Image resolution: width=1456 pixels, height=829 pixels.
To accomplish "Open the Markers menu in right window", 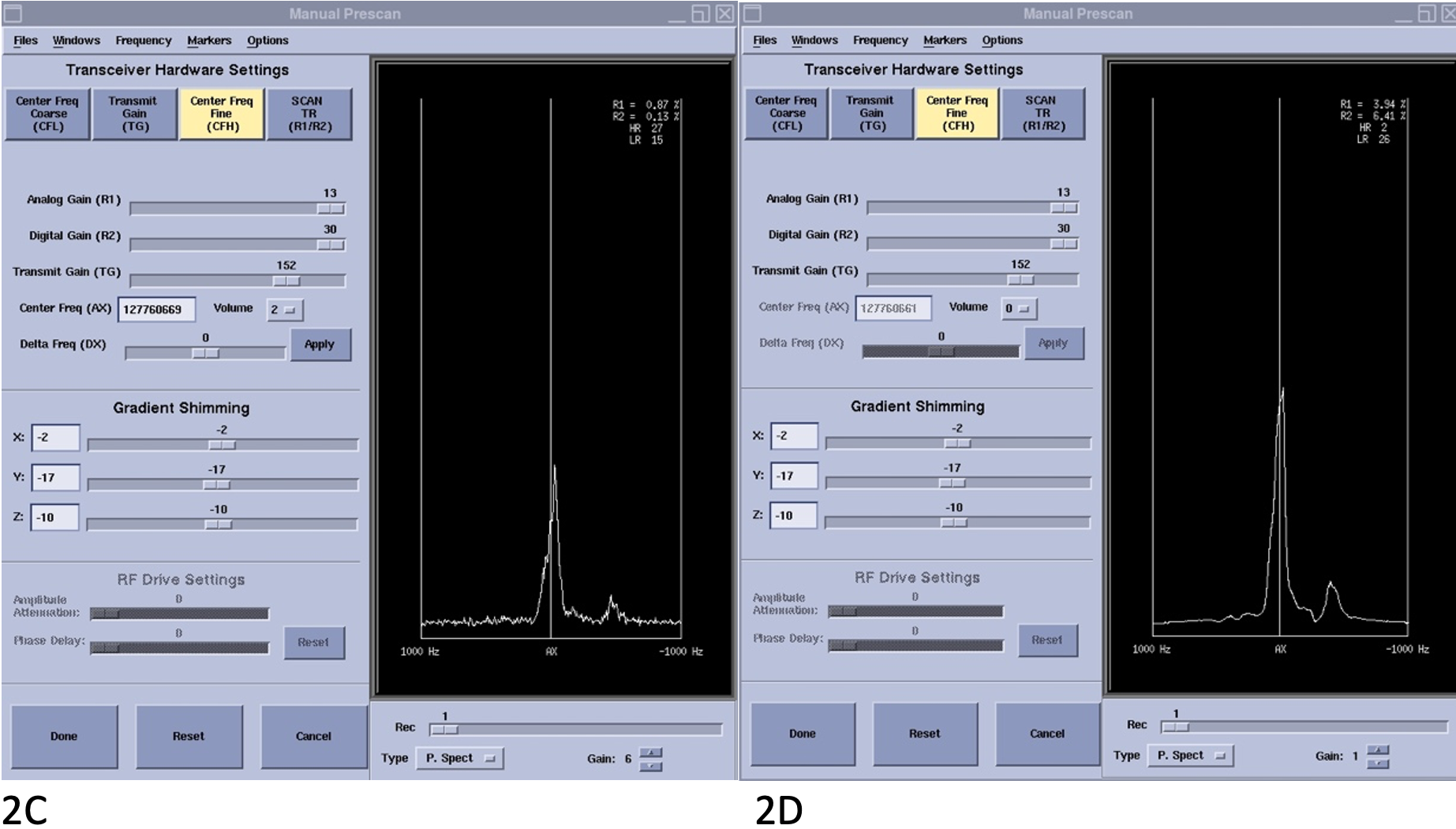I will pos(944,40).
